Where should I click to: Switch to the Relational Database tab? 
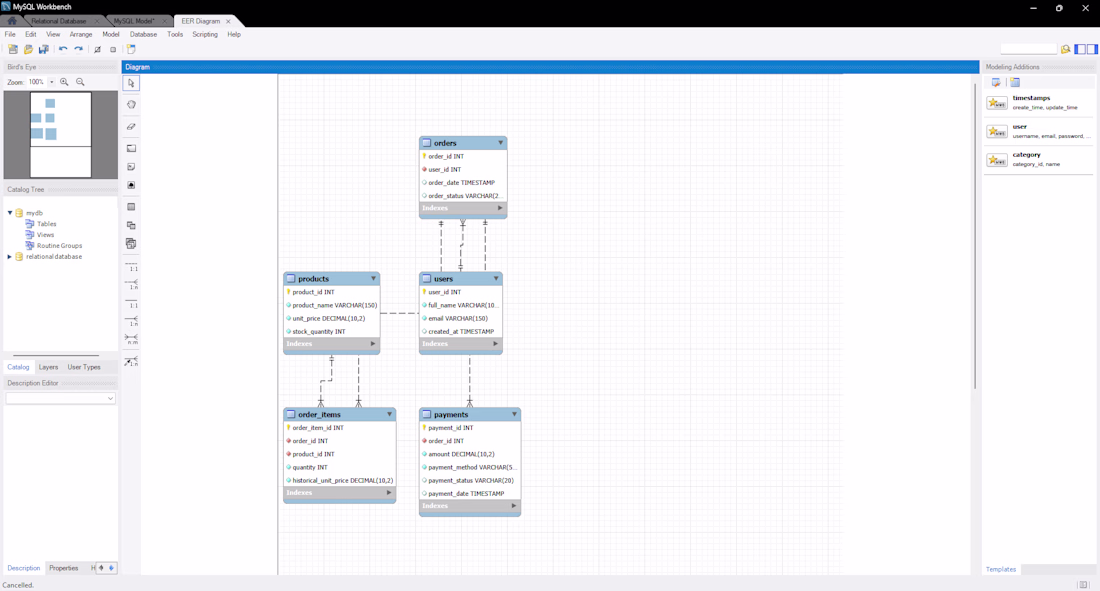pos(59,21)
